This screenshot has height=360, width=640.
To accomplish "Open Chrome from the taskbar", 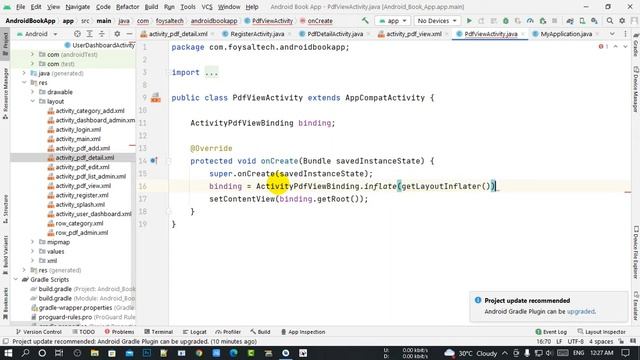I will 199,353.
